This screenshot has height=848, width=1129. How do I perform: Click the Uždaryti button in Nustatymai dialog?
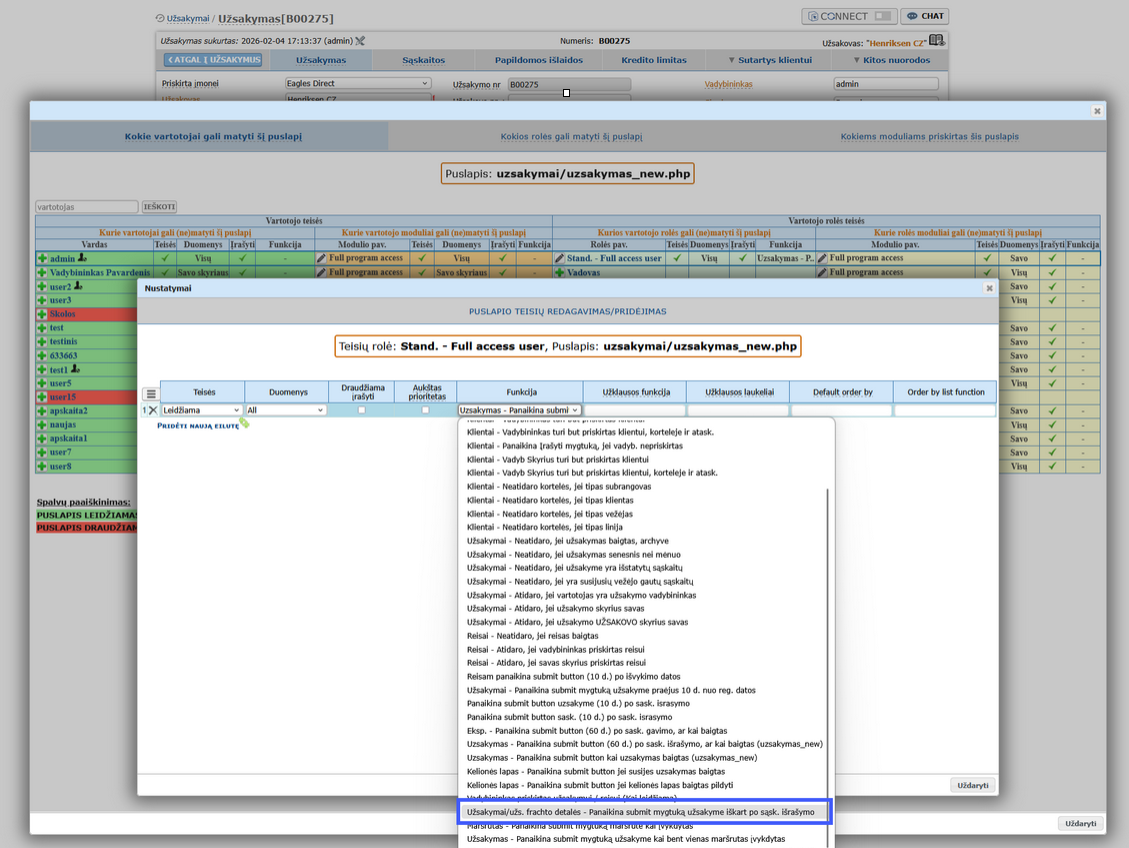tap(973, 785)
